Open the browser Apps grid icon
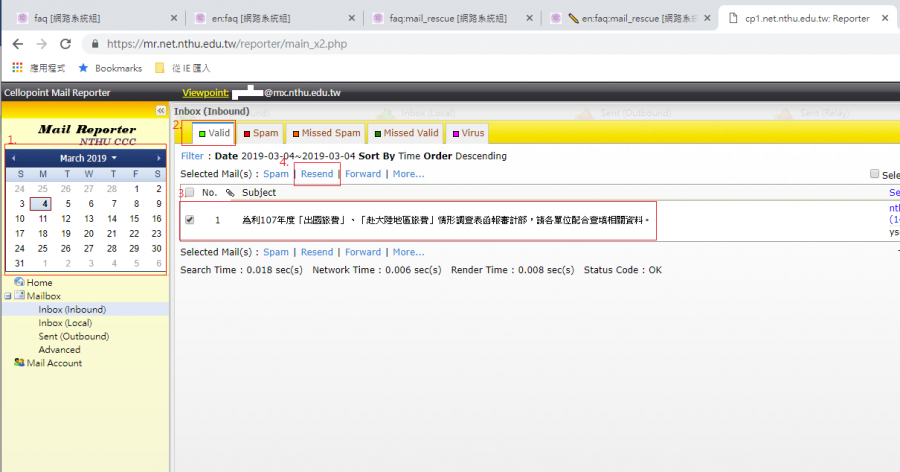Image resolution: width=900 pixels, height=472 pixels. (x=18, y=68)
